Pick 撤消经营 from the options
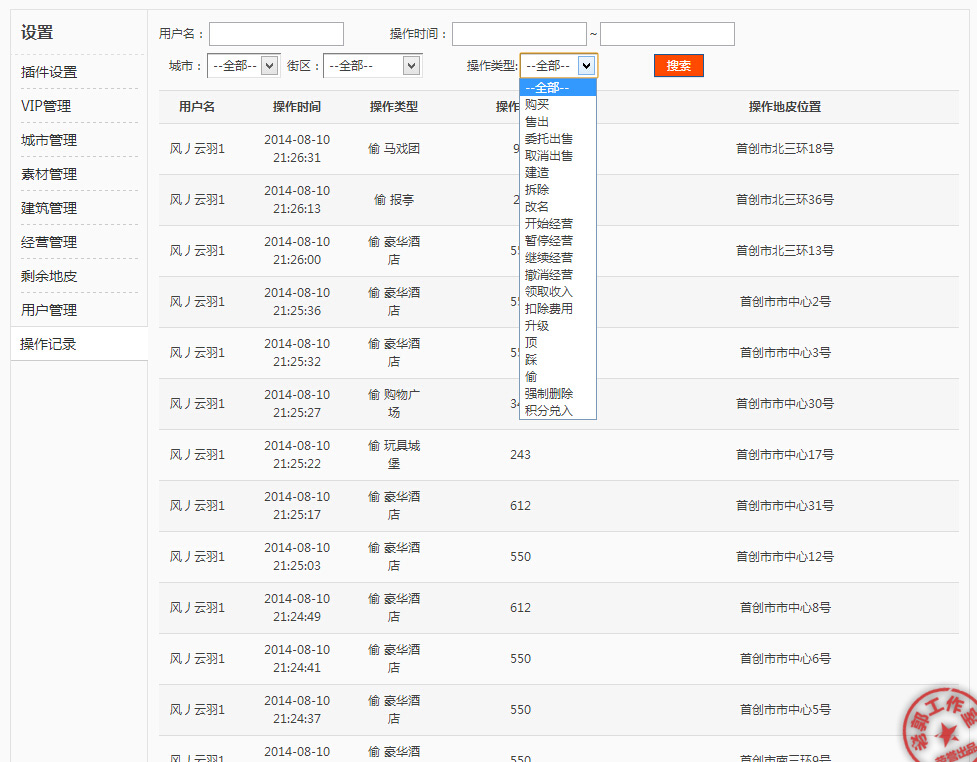 point(558,274)
